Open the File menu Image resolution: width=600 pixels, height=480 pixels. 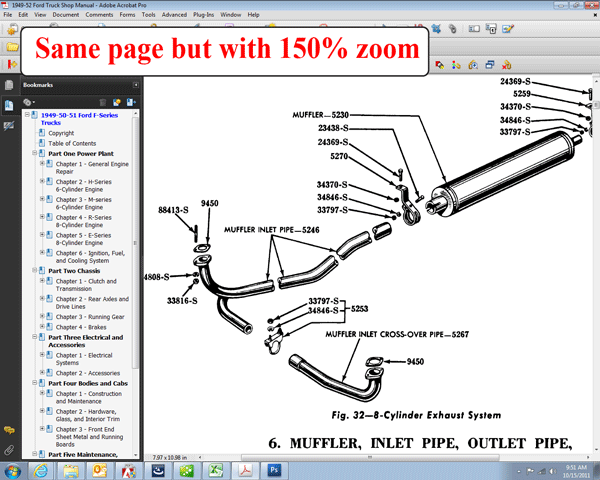(8, 15)
